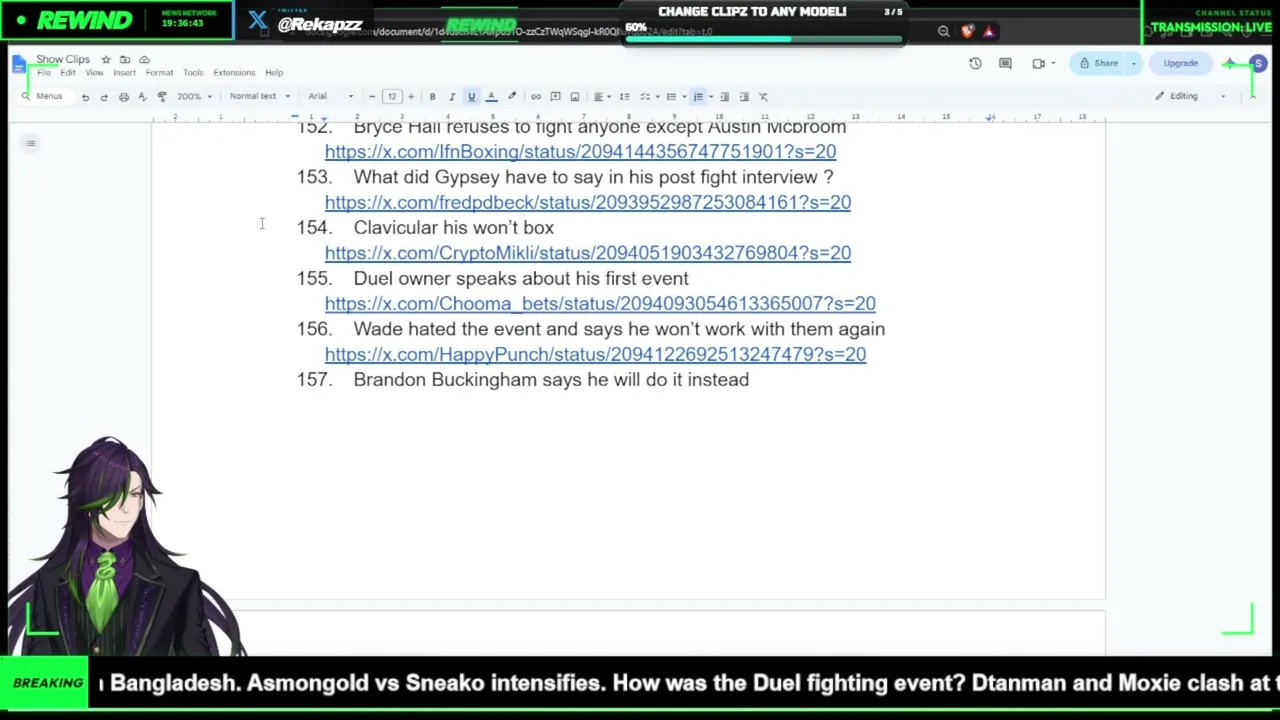Open the File menu

click(44, 73)
